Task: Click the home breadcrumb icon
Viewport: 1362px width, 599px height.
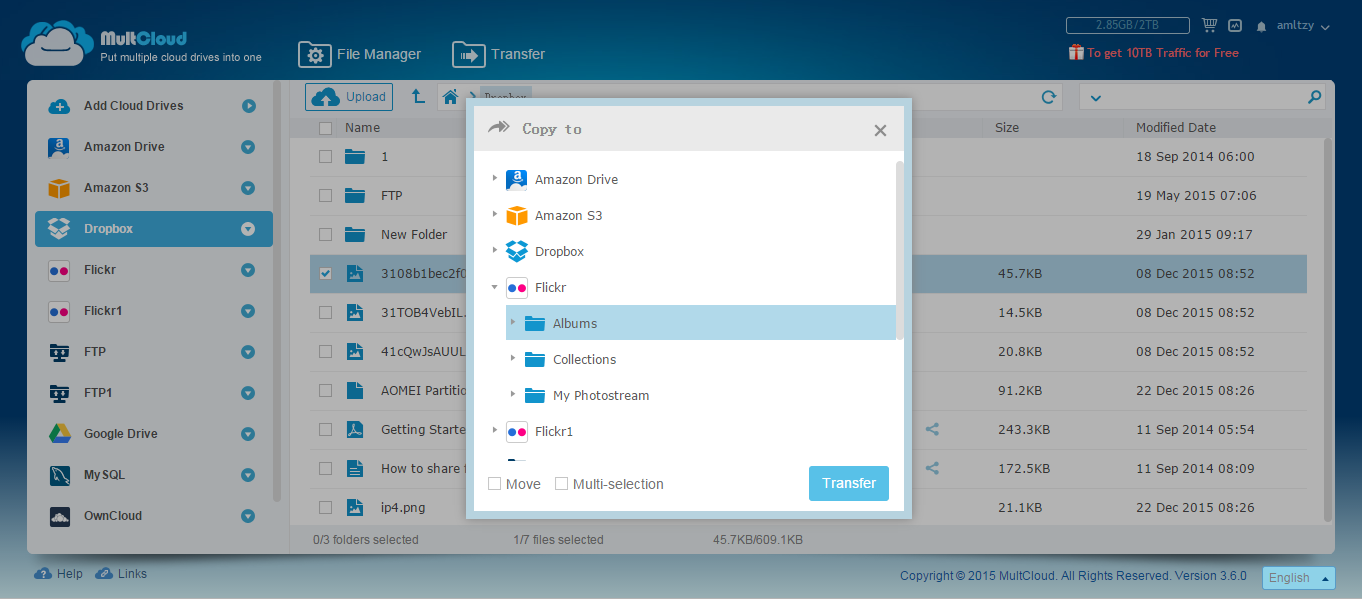Action: [x=451, y=97]
